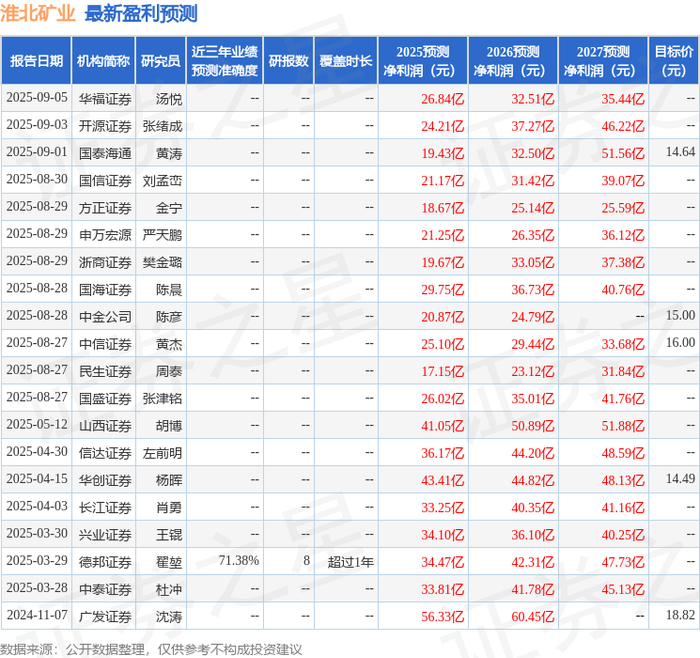Select the 开源证券 institution cell
This screenshot has height=658, width=700.
pyautogui.click(x=105, y=126)
